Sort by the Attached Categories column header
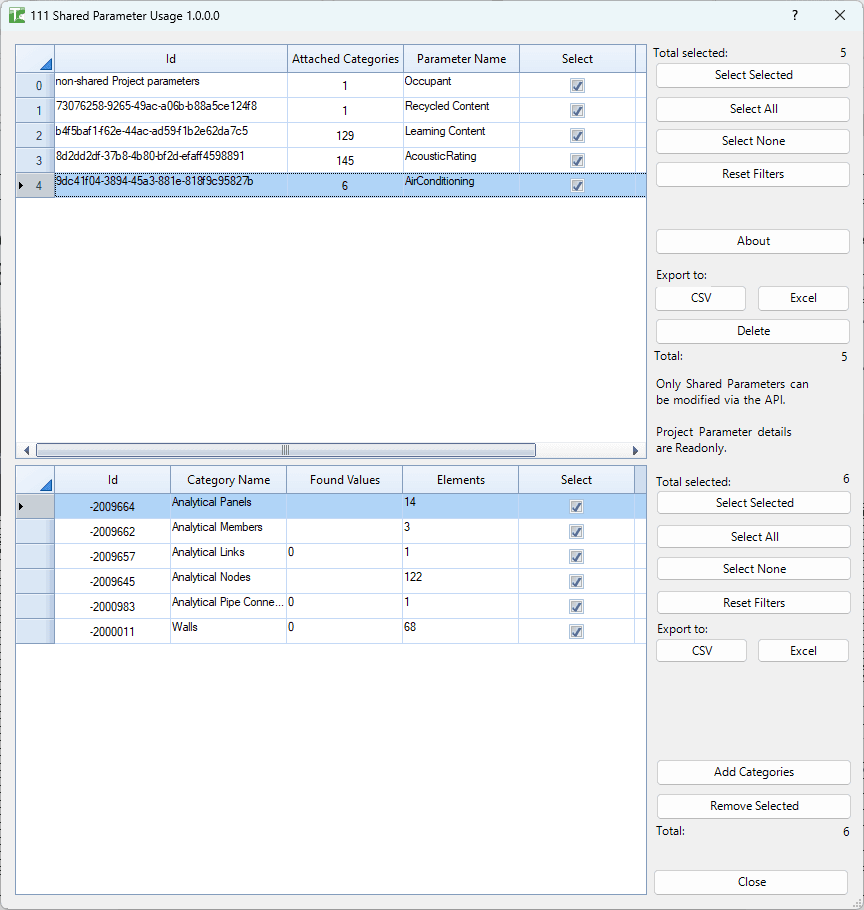Viewport: 864px width, 910px height. pyautogui.click(x=345, y=59)
